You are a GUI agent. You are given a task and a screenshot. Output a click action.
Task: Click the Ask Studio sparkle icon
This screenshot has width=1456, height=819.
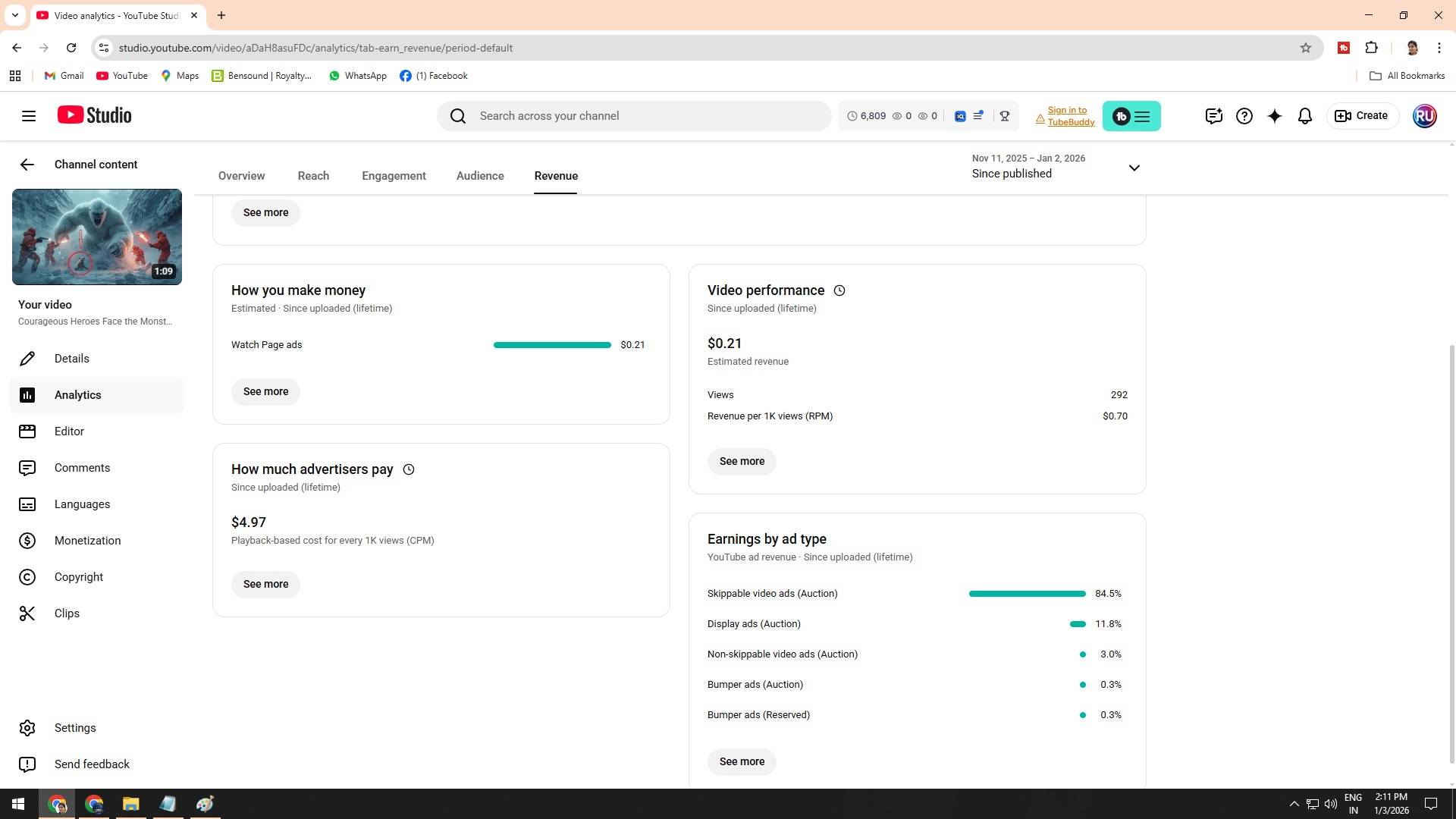1274,116
